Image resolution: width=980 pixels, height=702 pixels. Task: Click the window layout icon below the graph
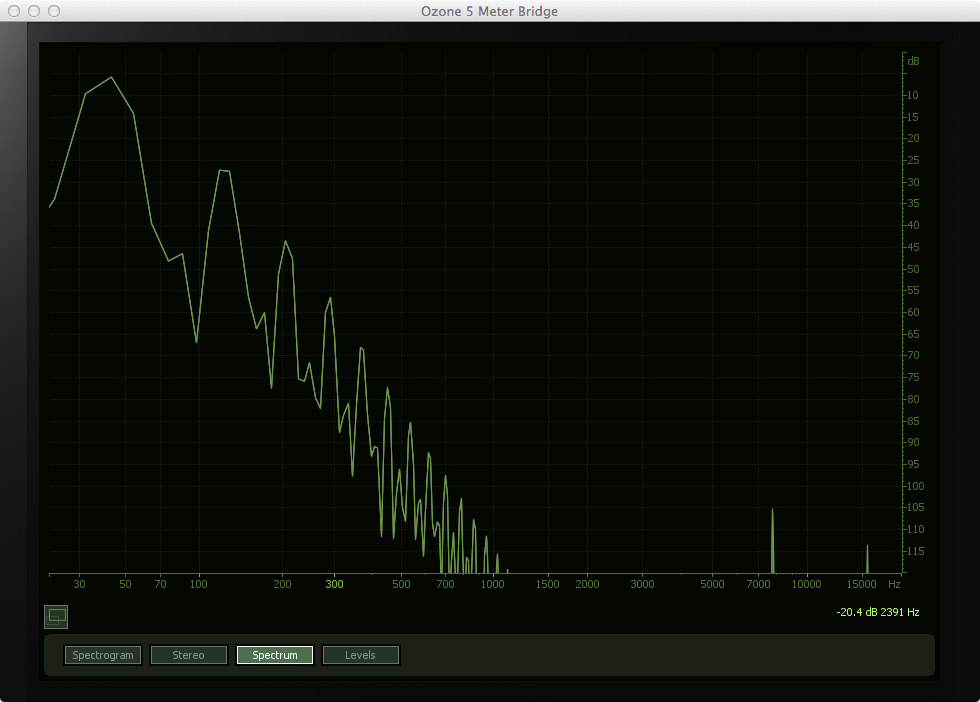[x=56, y=617]
